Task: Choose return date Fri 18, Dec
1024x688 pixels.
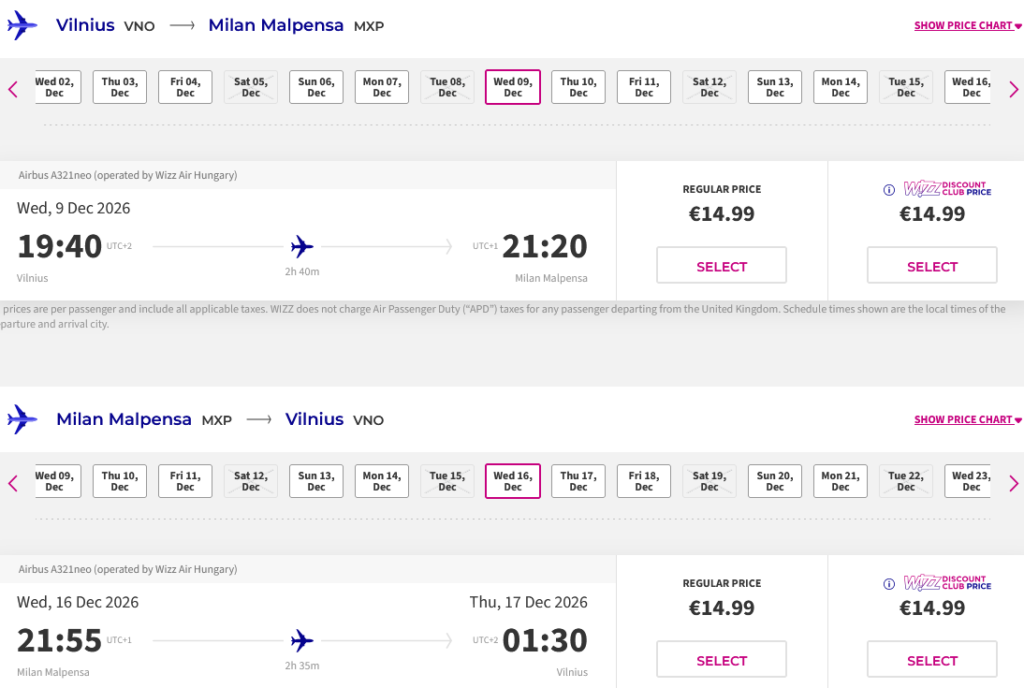Action: coord(644,481)
